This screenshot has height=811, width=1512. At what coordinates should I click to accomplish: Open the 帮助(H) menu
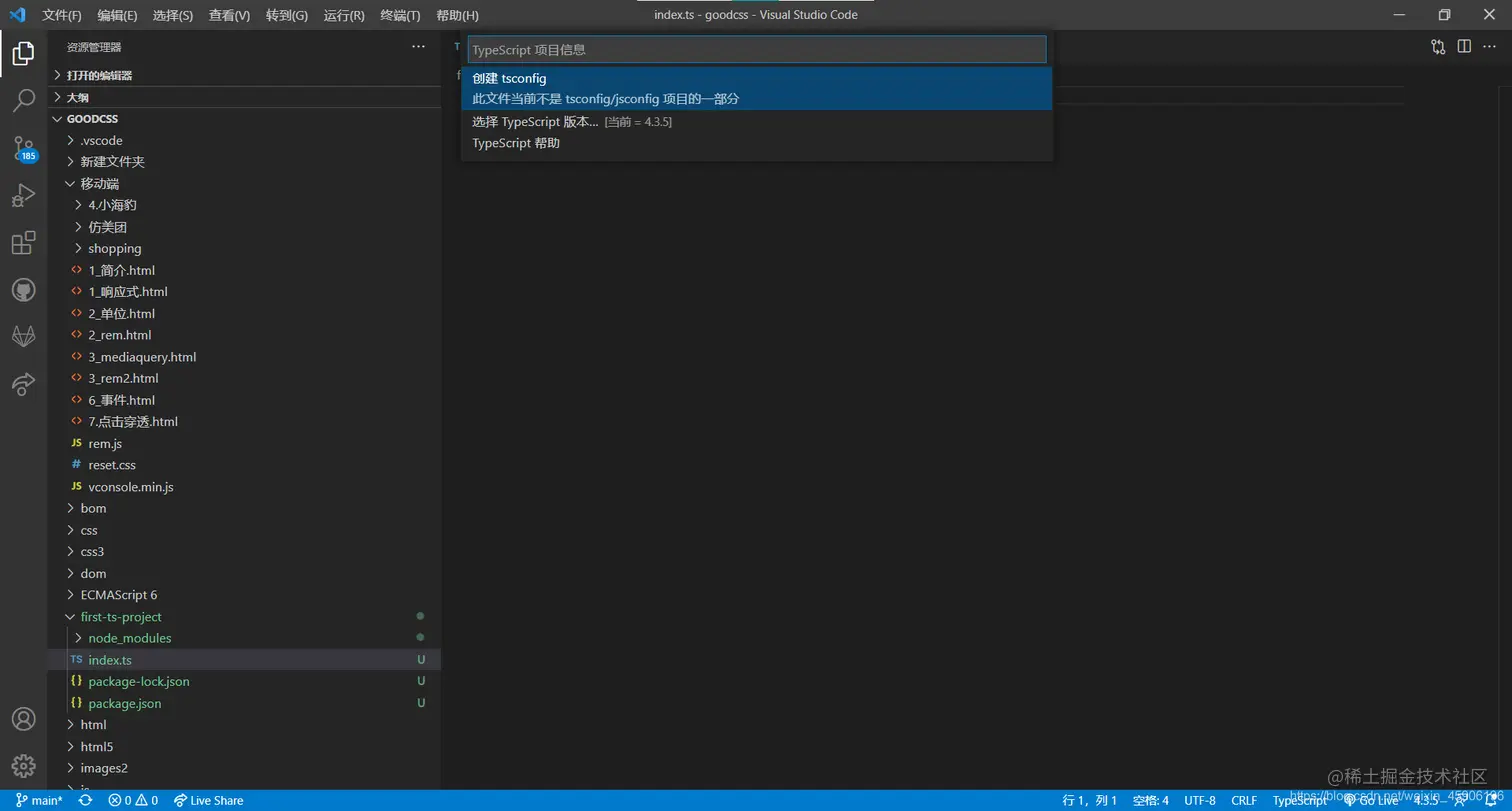click(x=457, y=15)
